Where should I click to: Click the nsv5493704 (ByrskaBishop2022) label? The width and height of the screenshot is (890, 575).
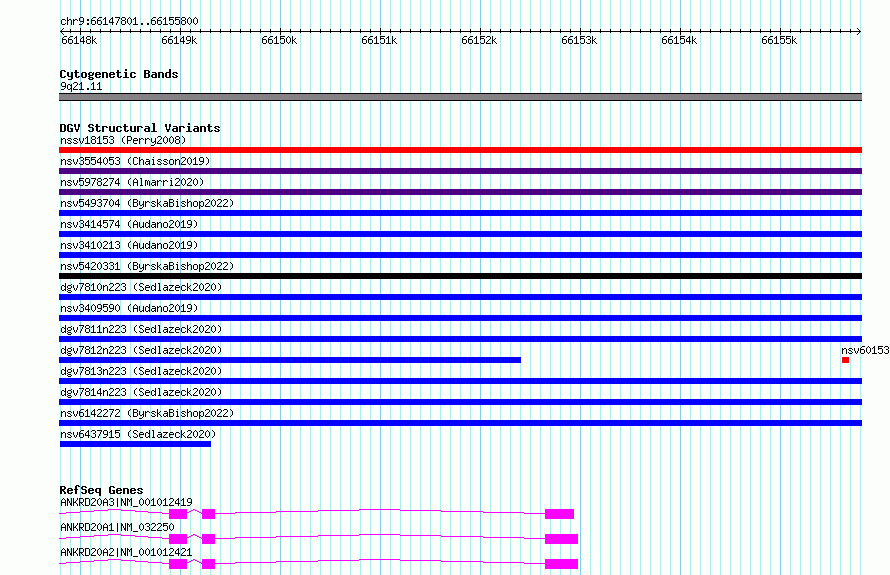point(147,203)
